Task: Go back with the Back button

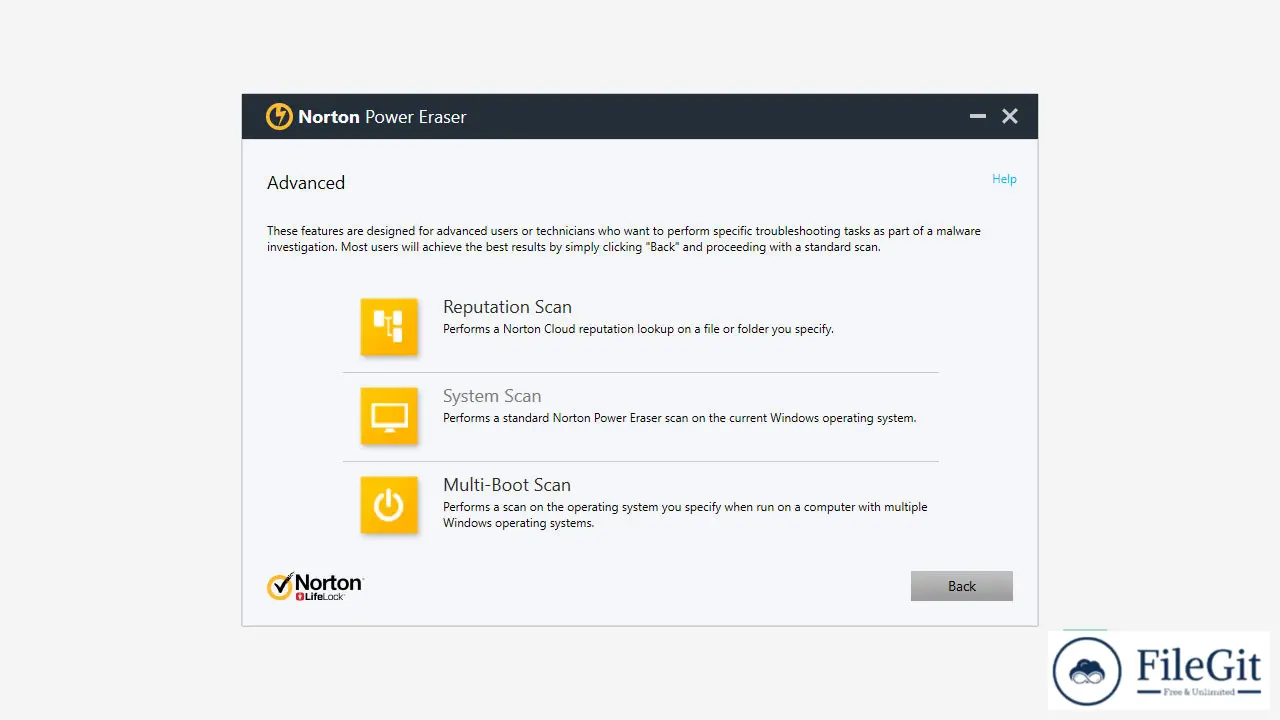Action: coord(962,586)
